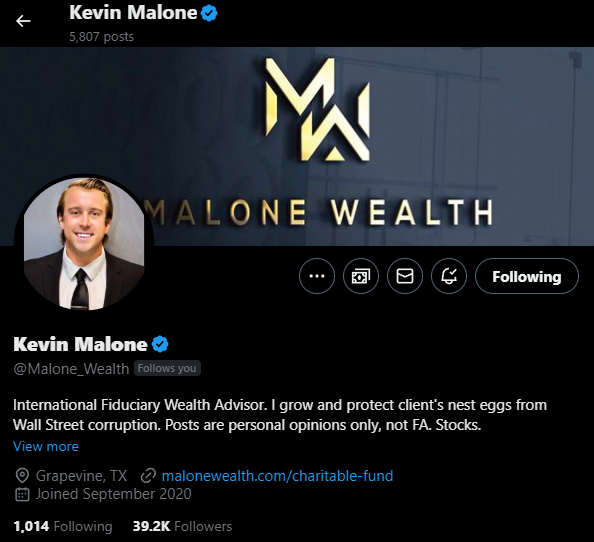This screenshot has height=542, width=594.
Task: Open the 1,014 Following list
Action: click(x=63, y=526)
